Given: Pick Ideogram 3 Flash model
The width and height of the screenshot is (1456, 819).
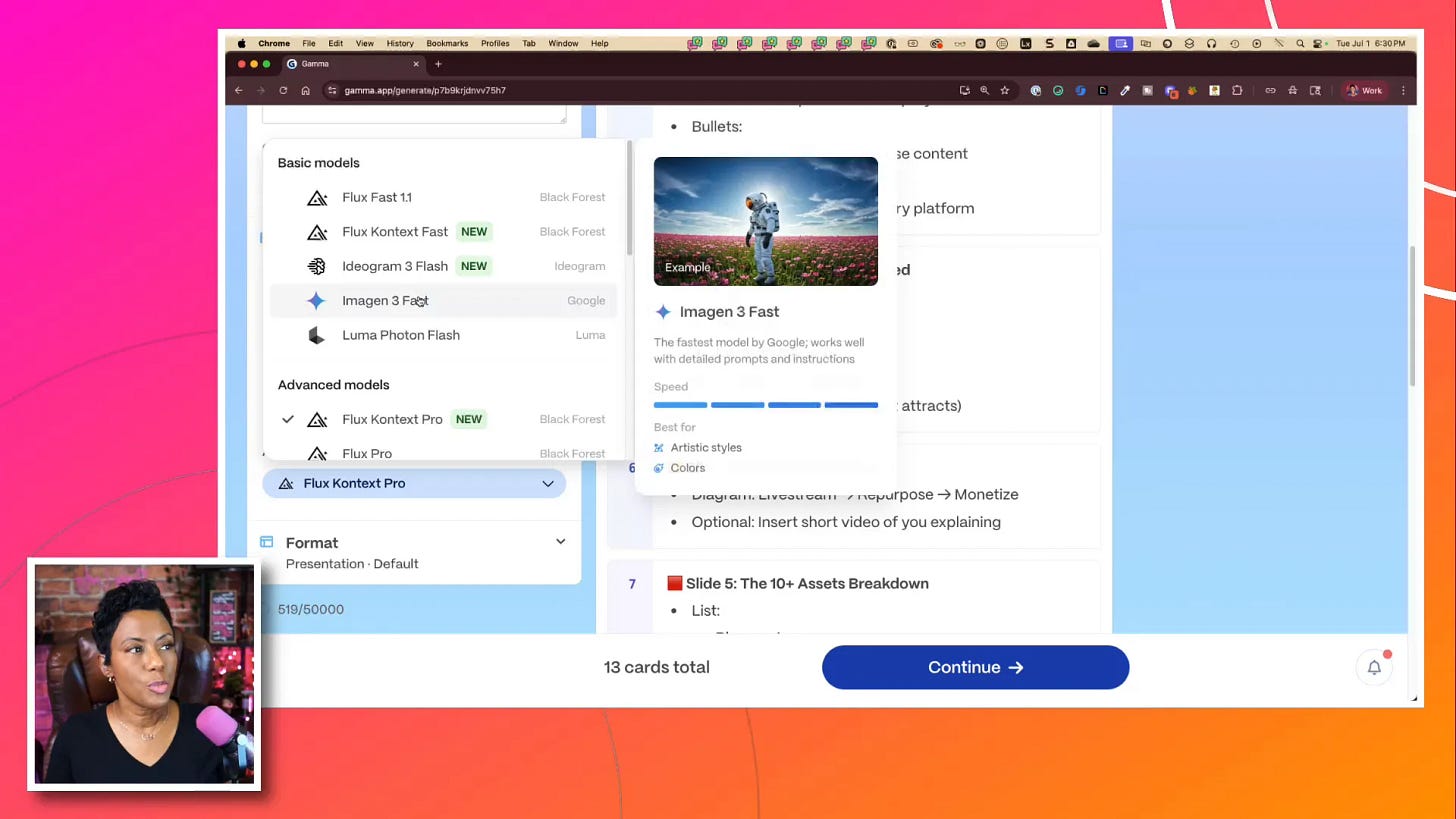Looking at the screenshot, I should click(443, 266).
